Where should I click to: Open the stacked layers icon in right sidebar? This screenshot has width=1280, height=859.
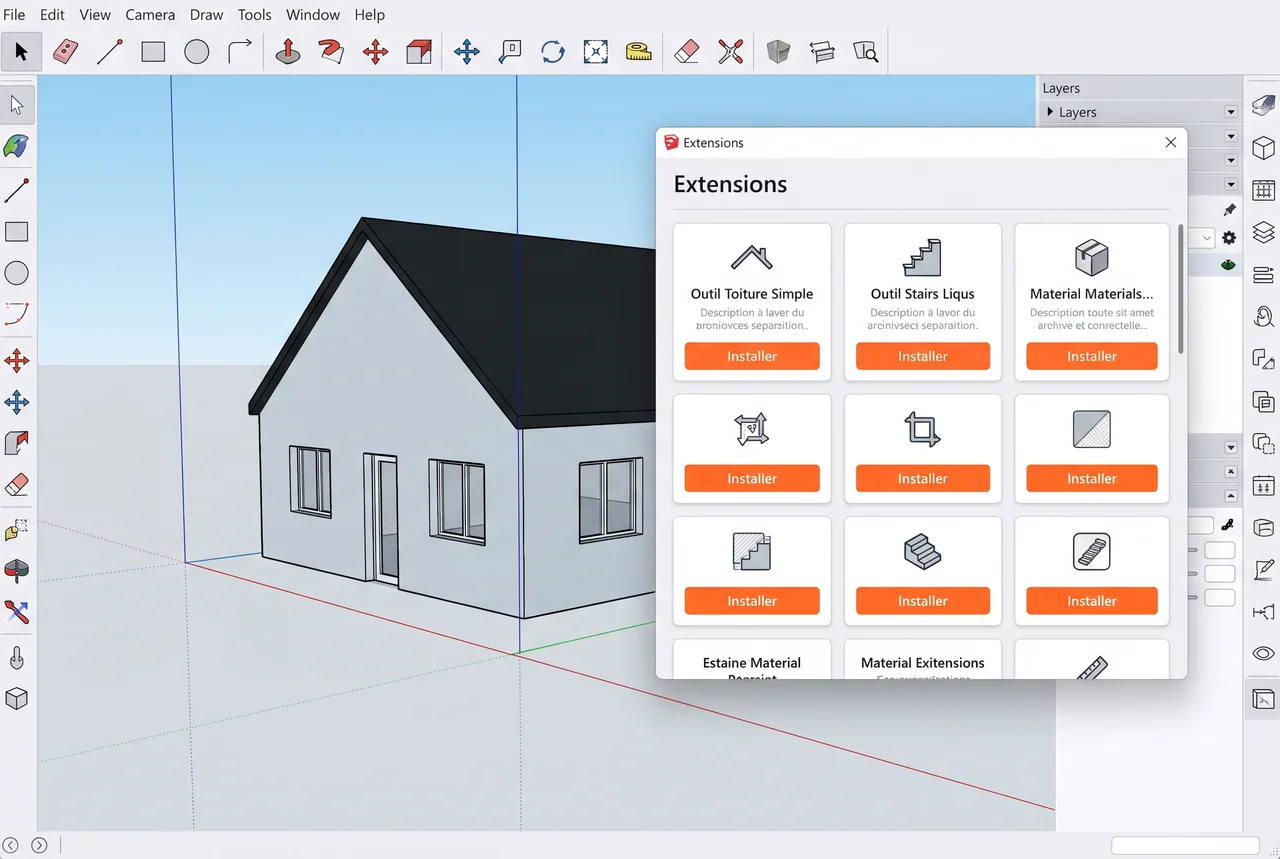pyautogui.click(x=1263, y=232)
